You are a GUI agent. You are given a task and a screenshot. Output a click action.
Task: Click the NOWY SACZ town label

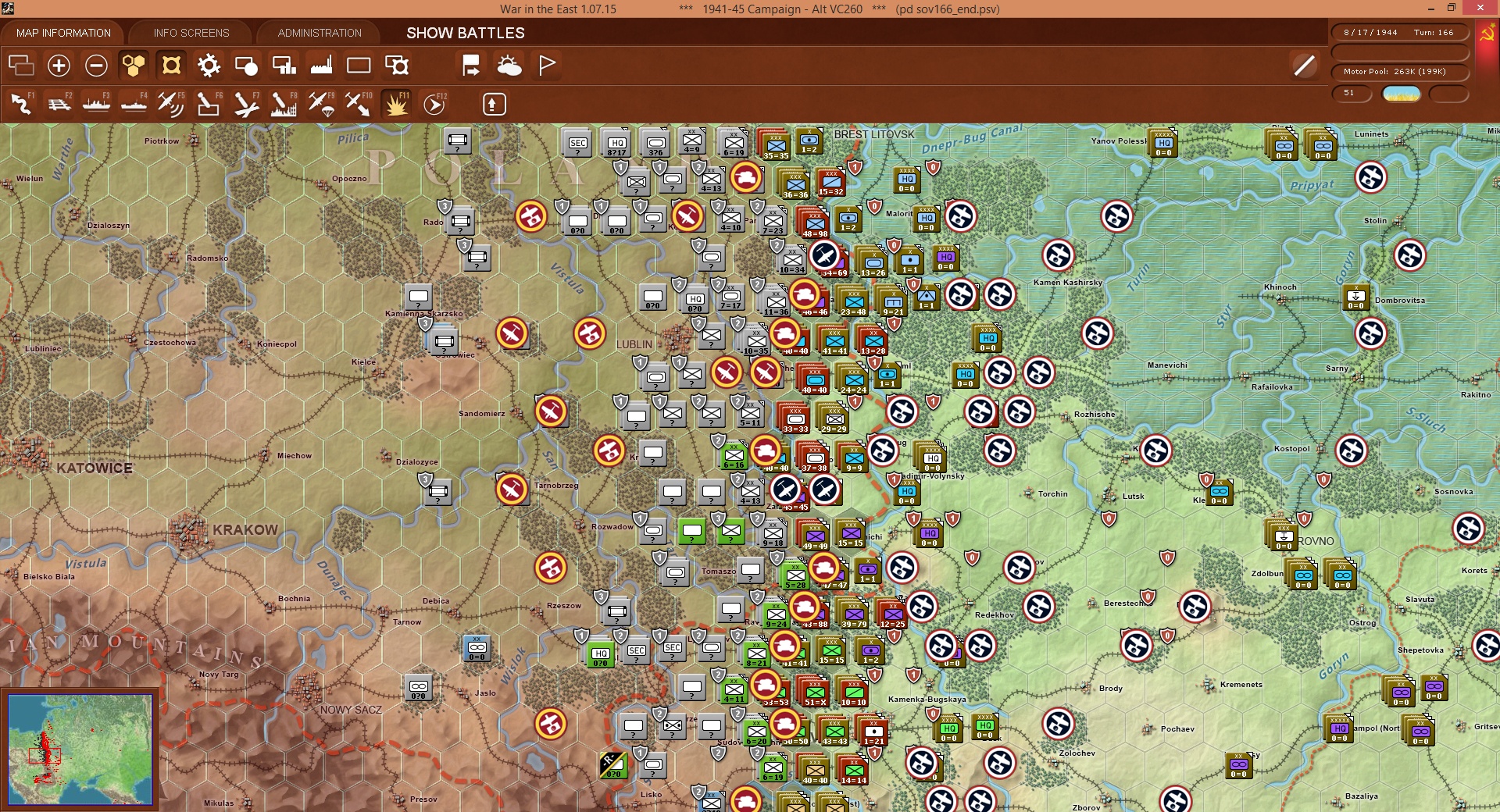point(351,710)
